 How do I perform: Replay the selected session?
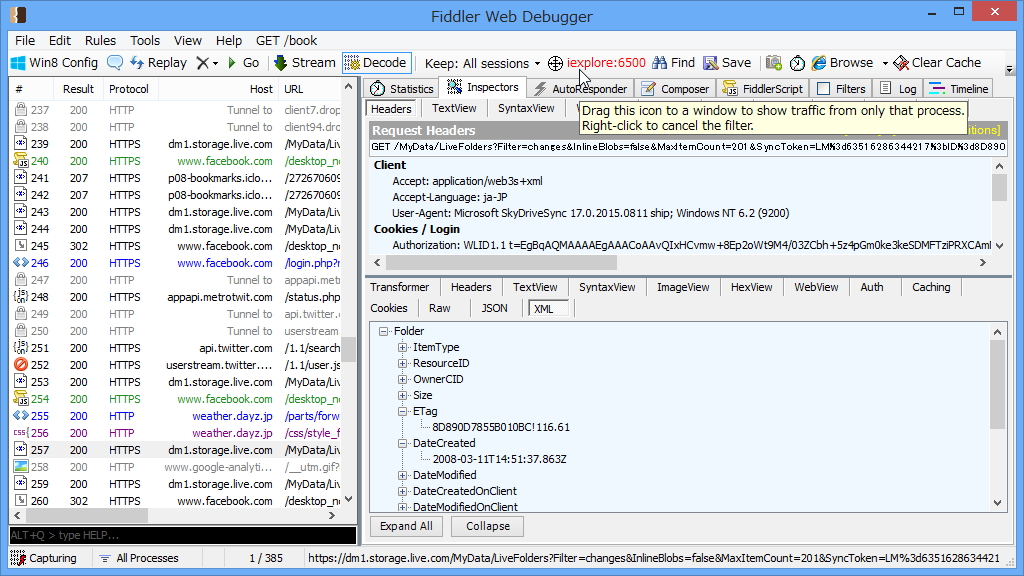159,63
